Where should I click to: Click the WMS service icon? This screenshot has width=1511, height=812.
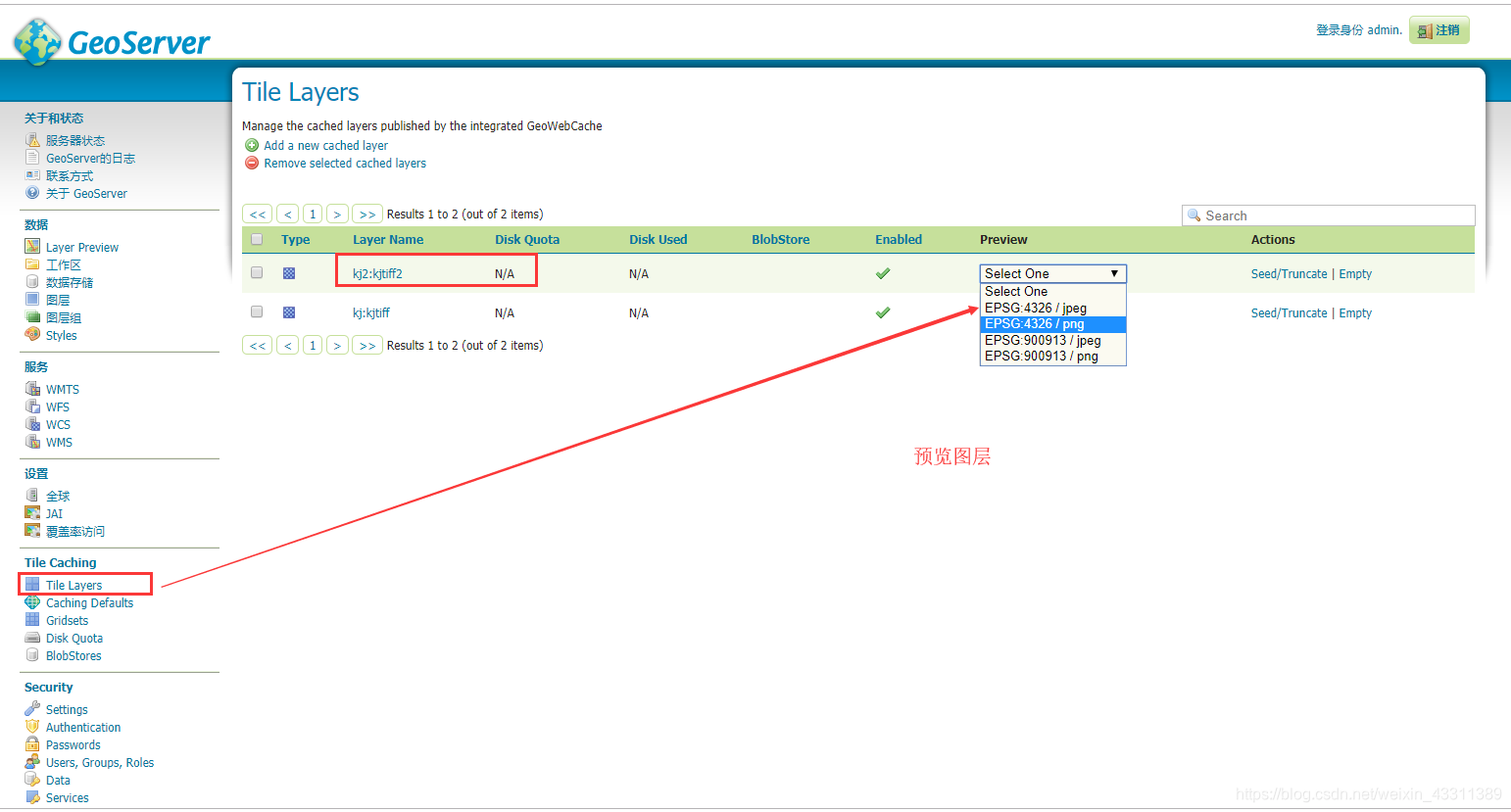(x=32, y=442)
